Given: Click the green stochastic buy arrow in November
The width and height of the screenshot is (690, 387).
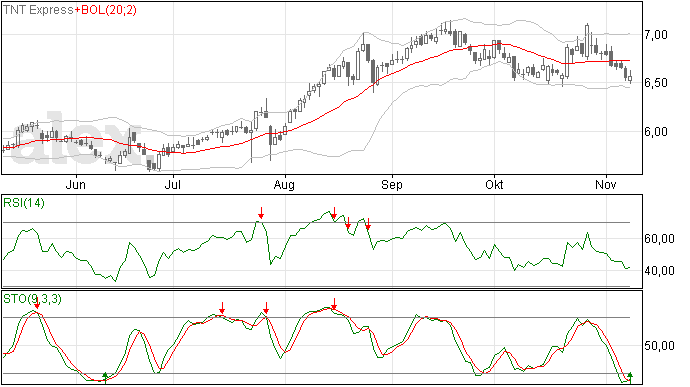Looking at the screenshot, I should 630,377.
